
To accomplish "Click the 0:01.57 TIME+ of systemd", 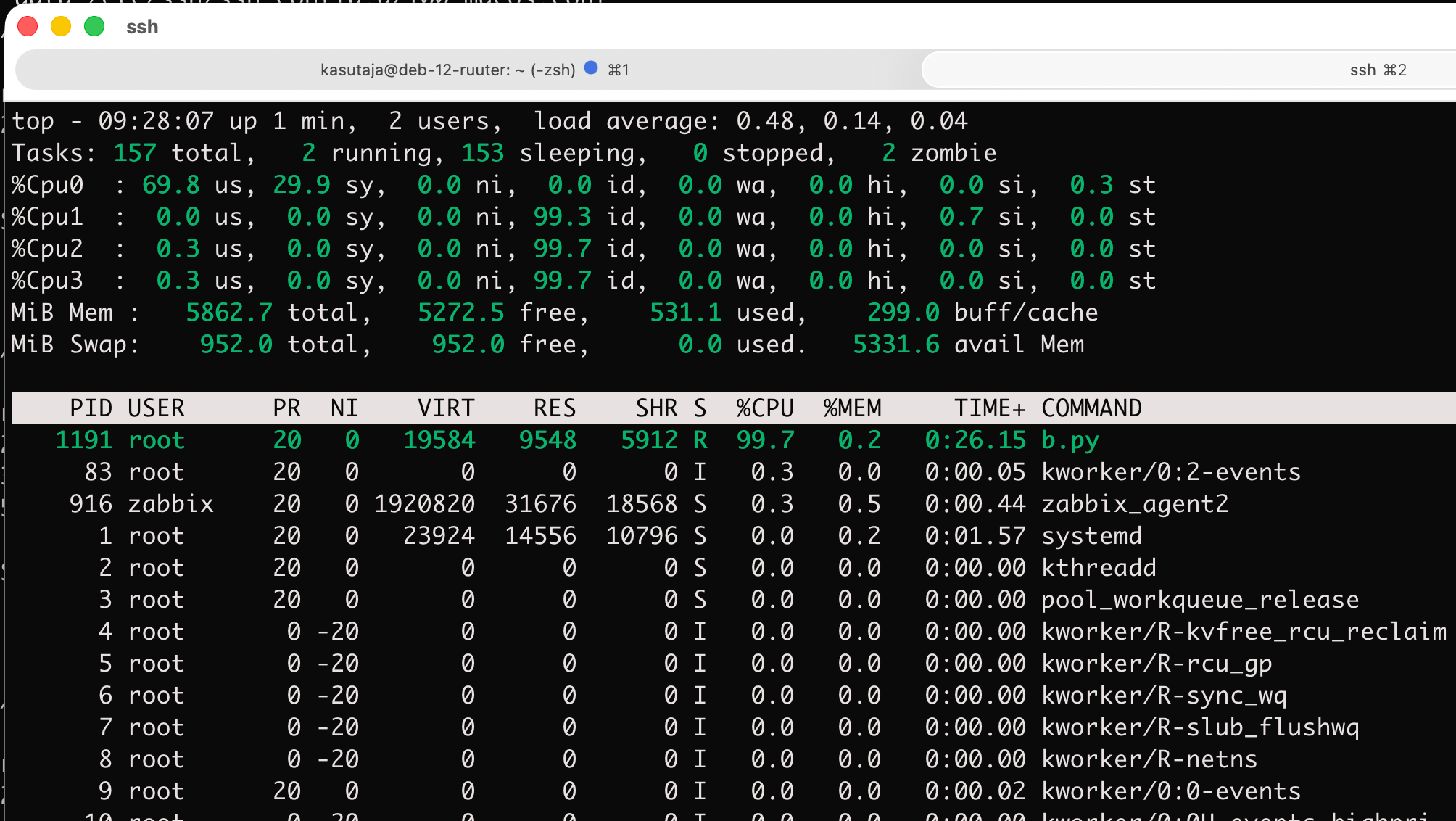I will [975, 536].
